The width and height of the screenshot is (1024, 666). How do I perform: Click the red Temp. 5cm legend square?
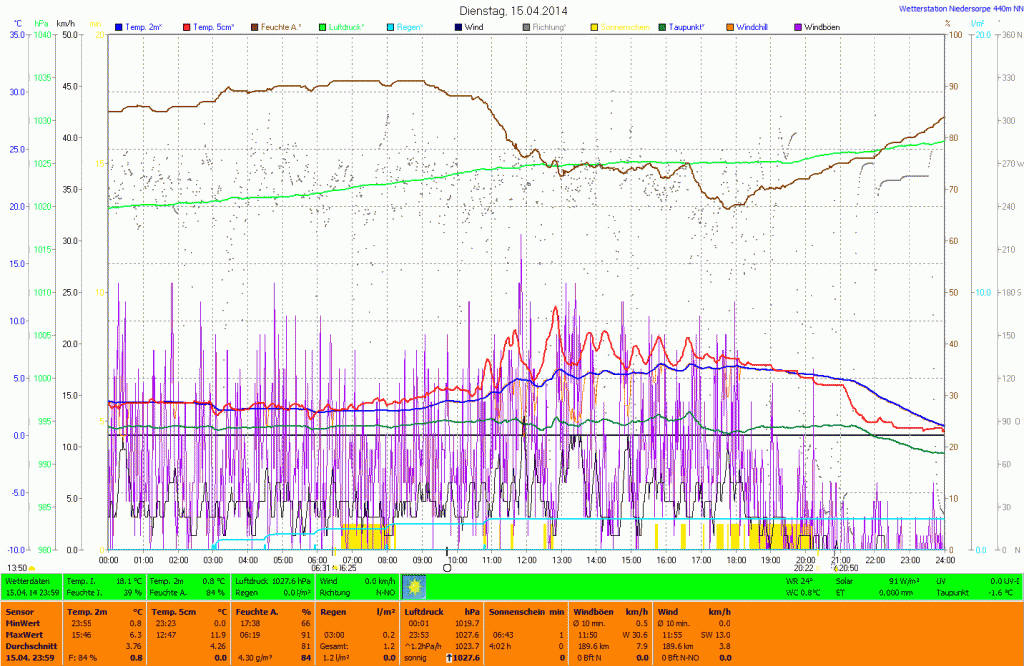pos(186,26)
